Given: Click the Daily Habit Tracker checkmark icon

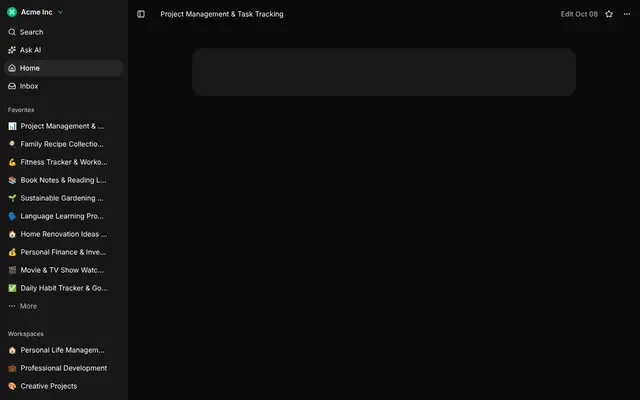Looking at the screenshot, I should (12, 288).
